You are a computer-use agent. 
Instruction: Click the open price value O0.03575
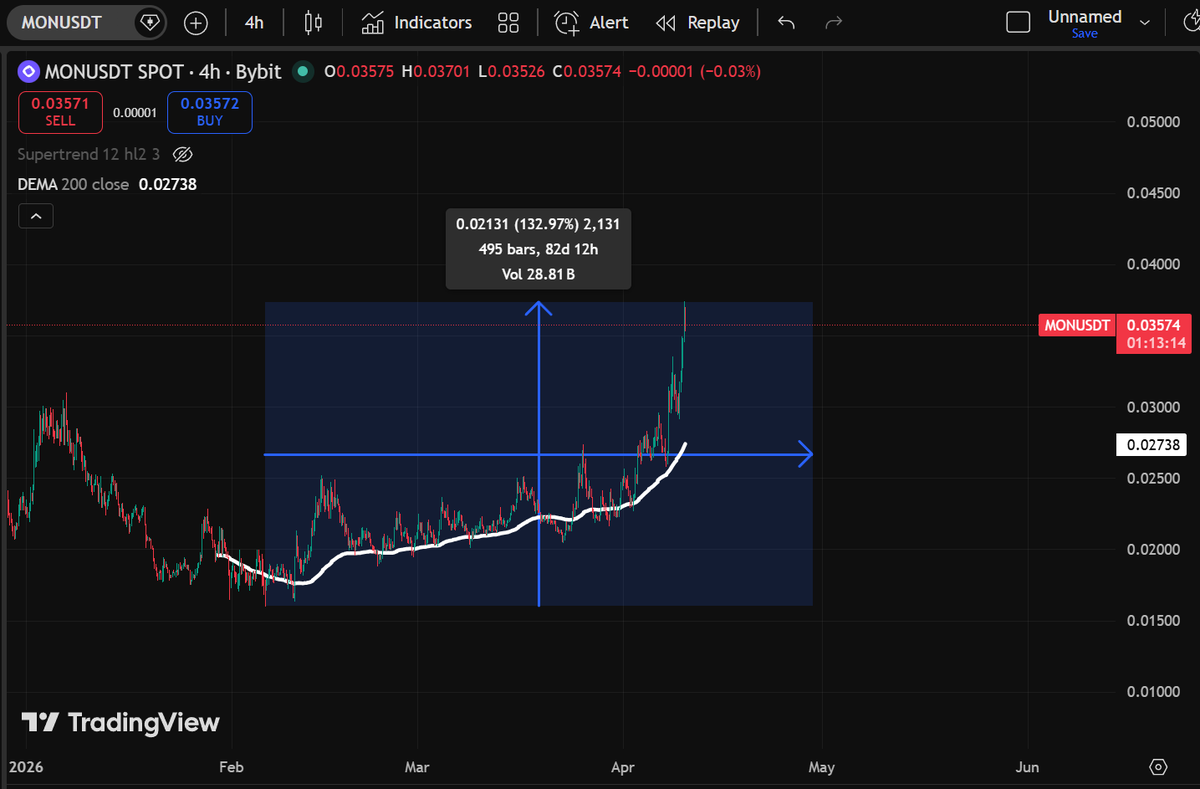click(361, 72)
